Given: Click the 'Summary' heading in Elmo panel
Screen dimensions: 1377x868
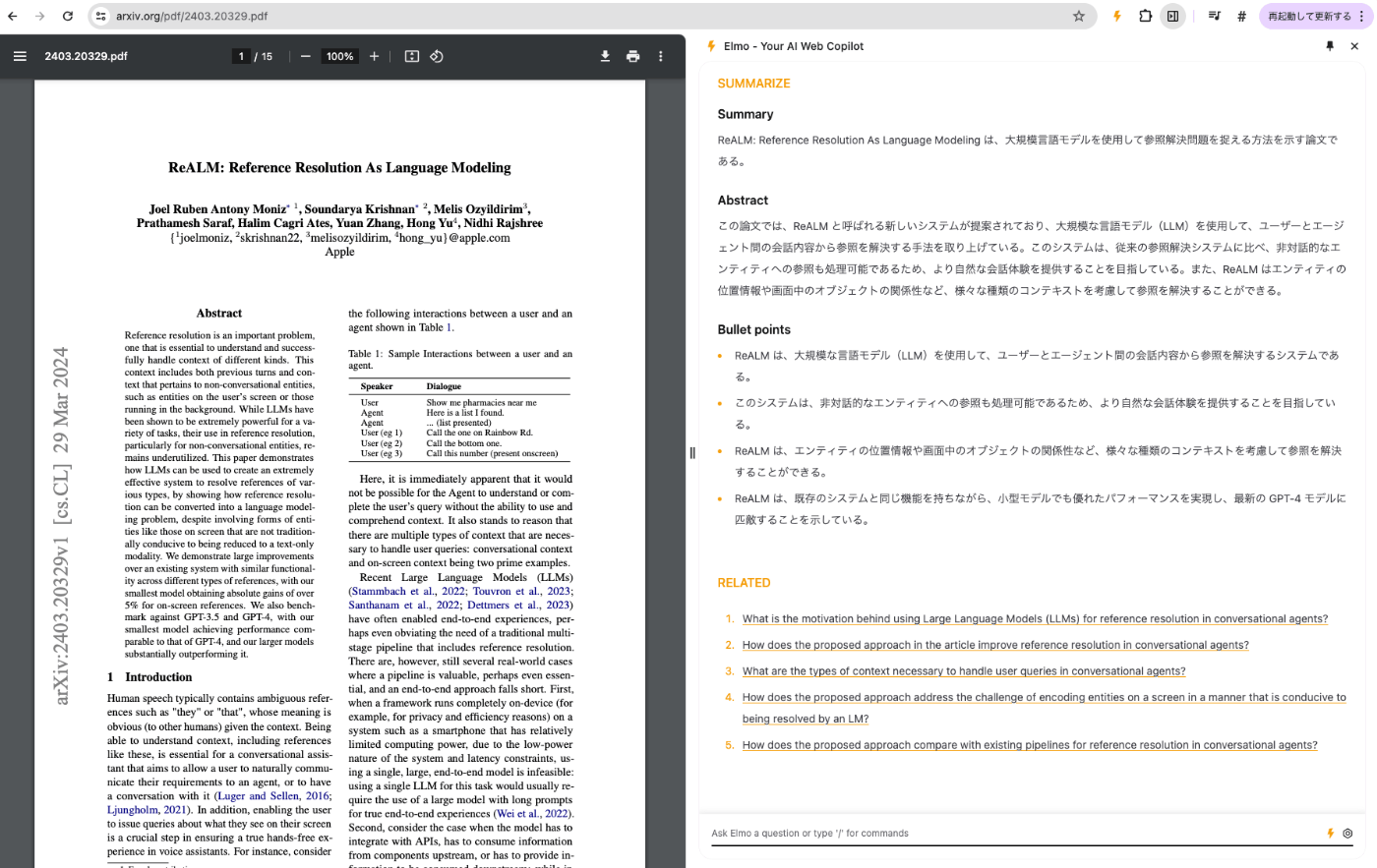Looking at the screenshot, I should click(x=746, y=114).
